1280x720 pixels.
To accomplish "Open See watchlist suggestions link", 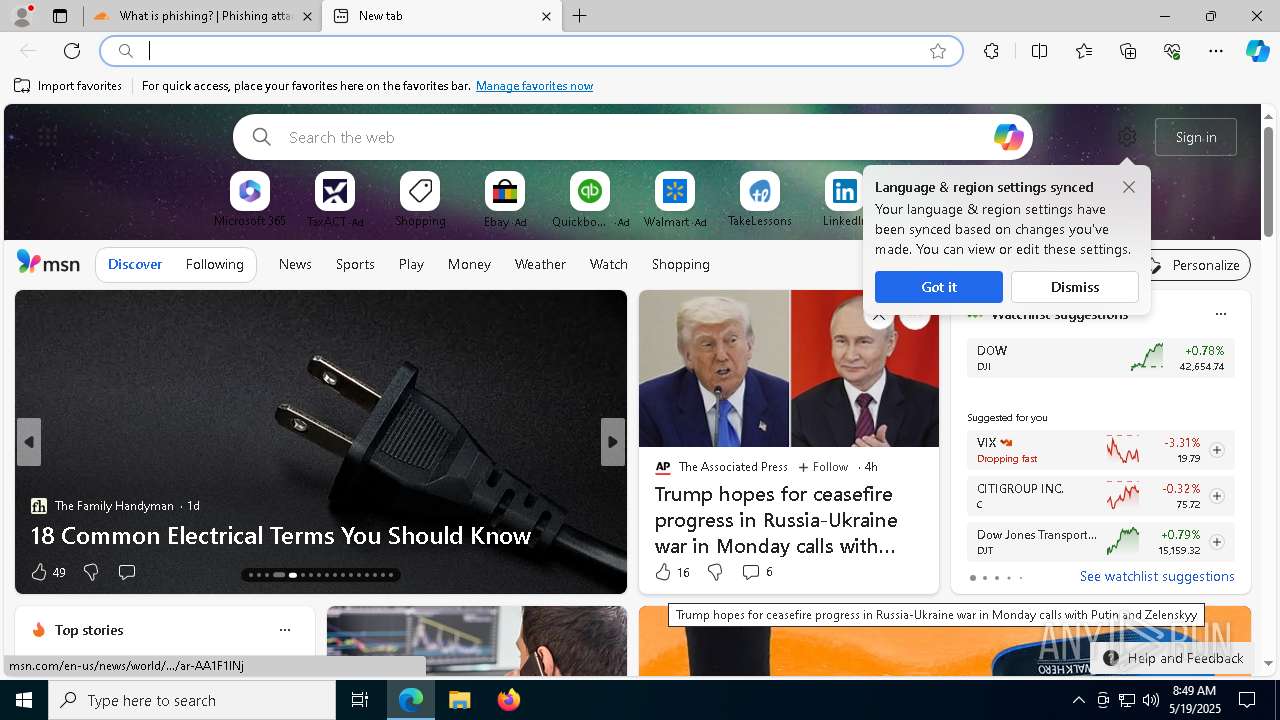I will 1157,577.
